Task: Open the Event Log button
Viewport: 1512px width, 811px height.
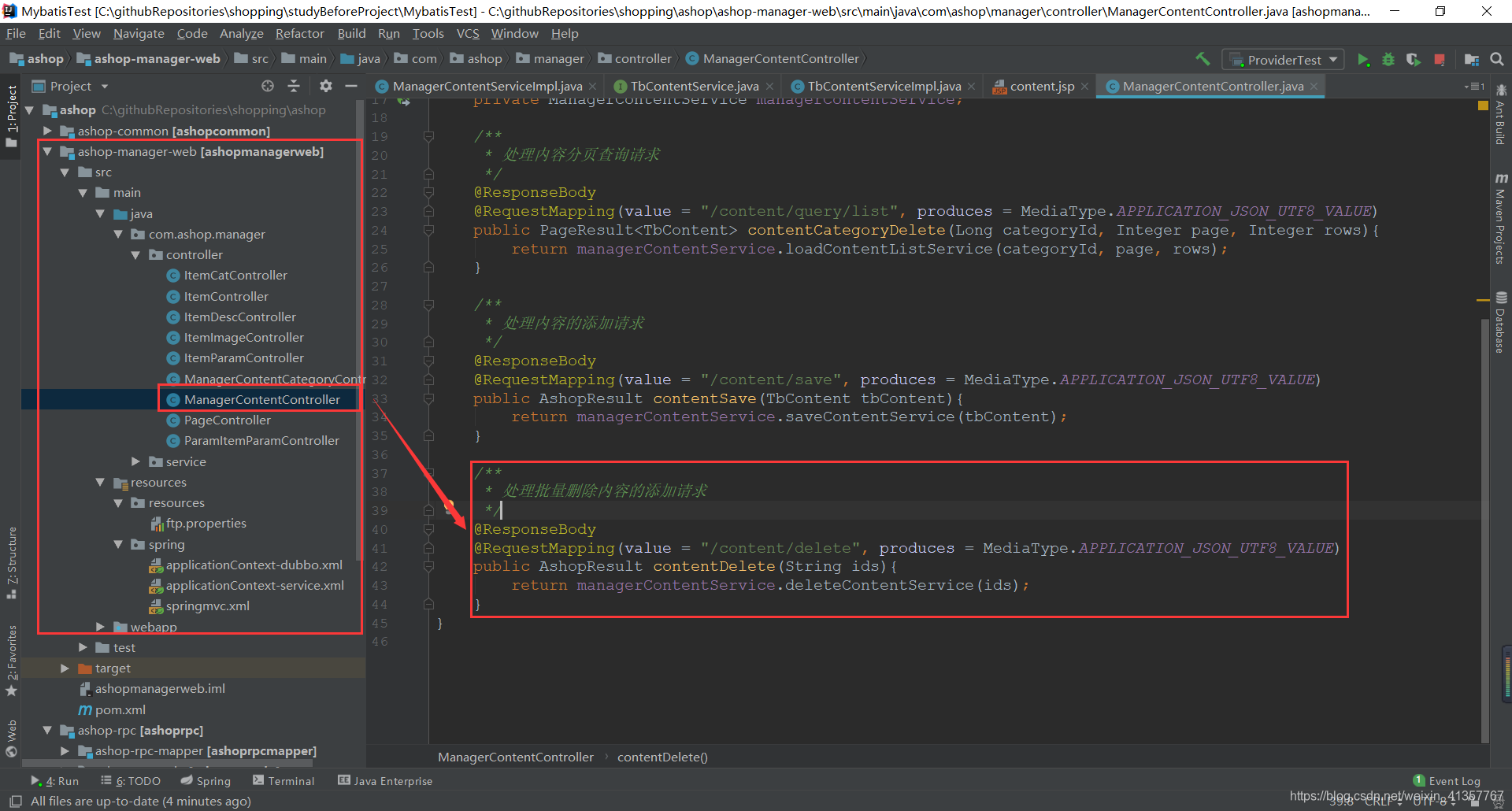Action: coord(1447,781)
